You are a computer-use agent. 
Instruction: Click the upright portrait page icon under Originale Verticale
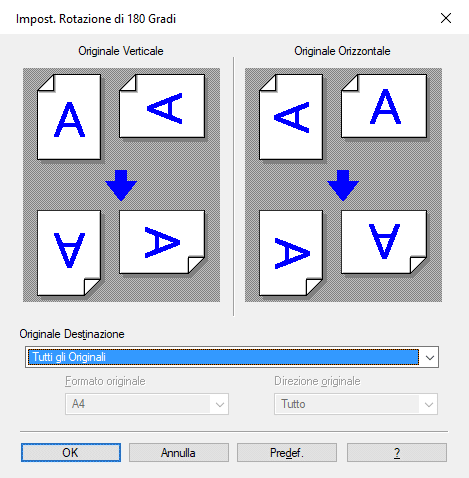[x=69, y=117]
